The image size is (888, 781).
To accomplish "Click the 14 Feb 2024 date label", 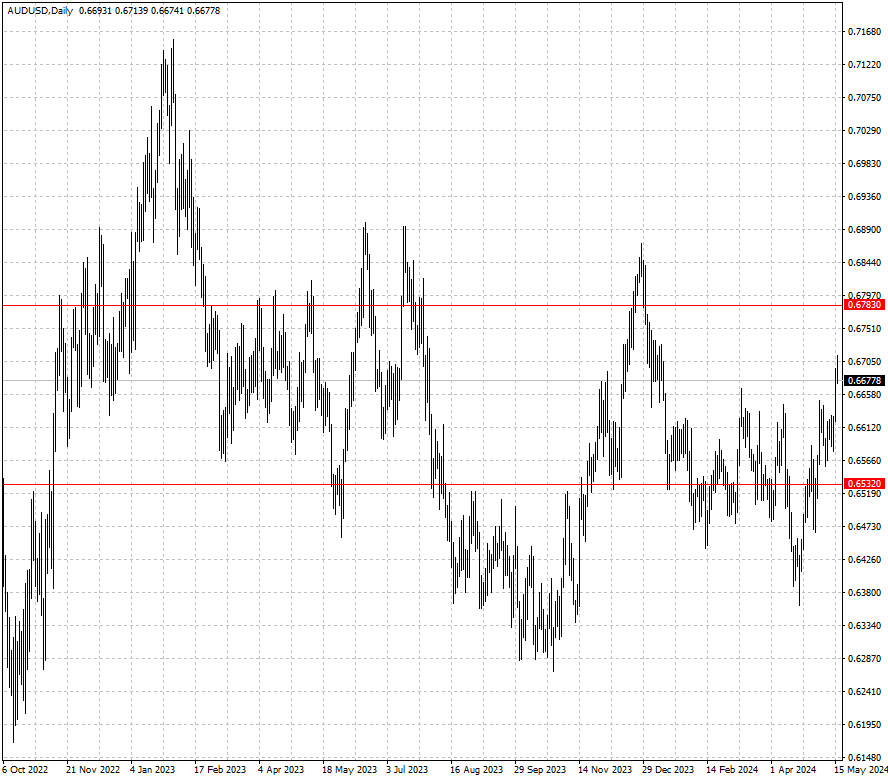I will click(732, 770).
